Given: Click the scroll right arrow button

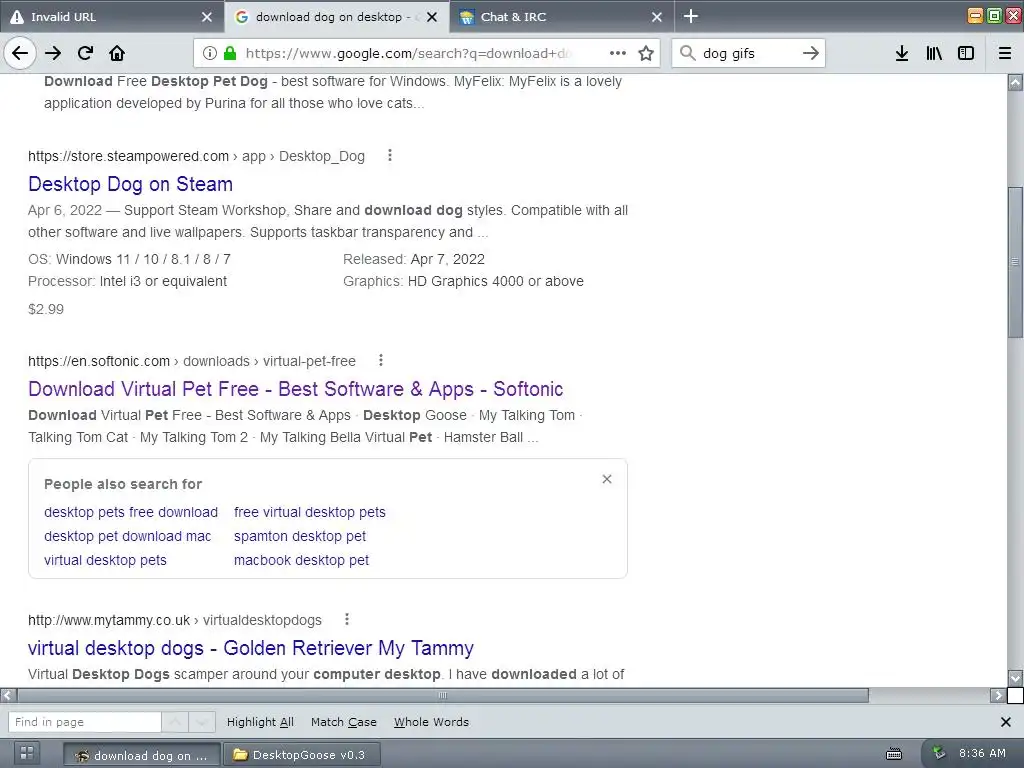Looking at the screenshot, I should click(997, 696).
